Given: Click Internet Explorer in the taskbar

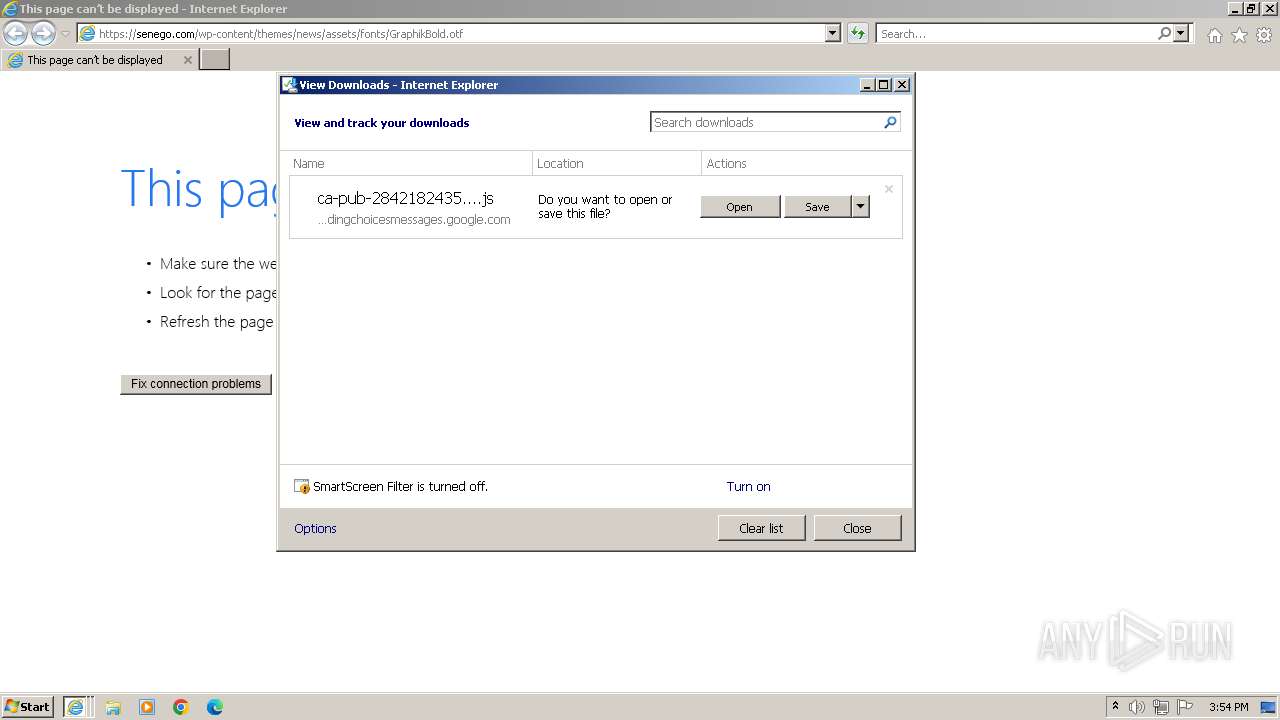Looking at the screenshot, I should (77, 707).
